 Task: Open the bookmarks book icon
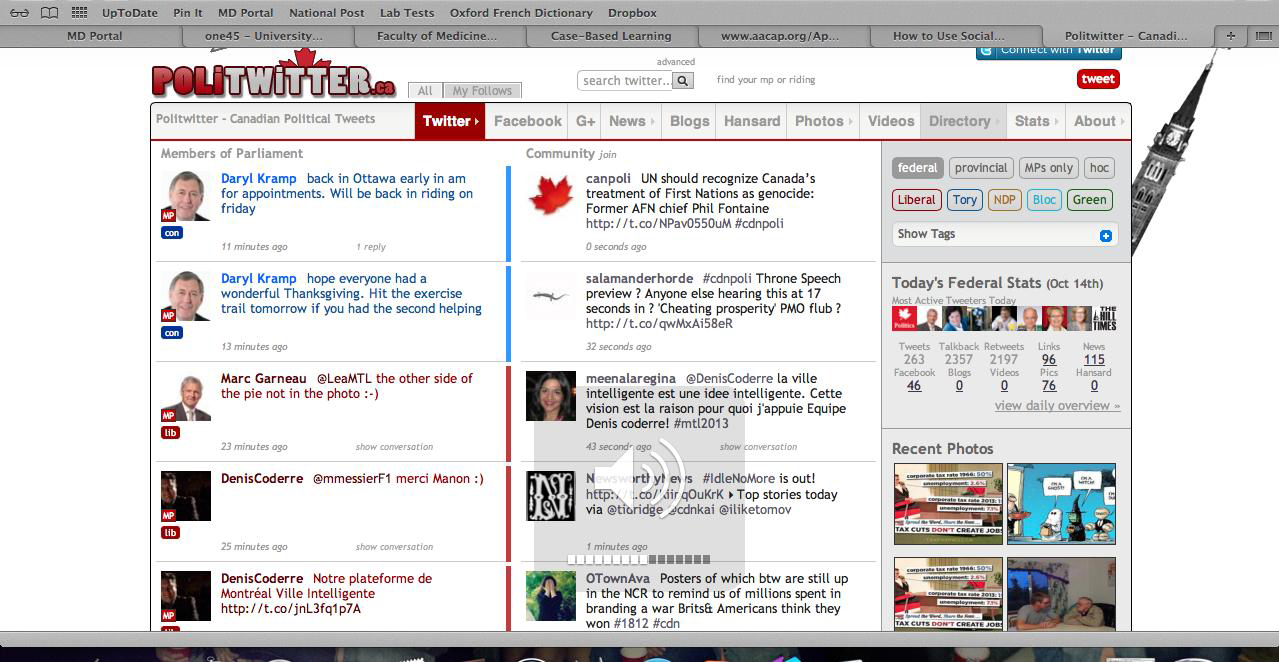click(x=49, y=13)
